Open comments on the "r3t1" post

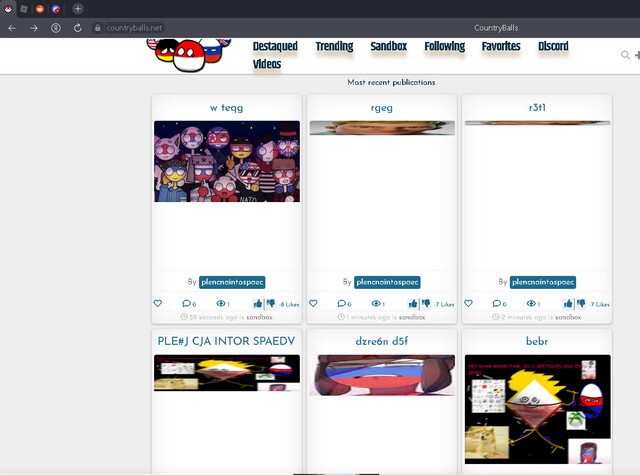pos(500,304)
